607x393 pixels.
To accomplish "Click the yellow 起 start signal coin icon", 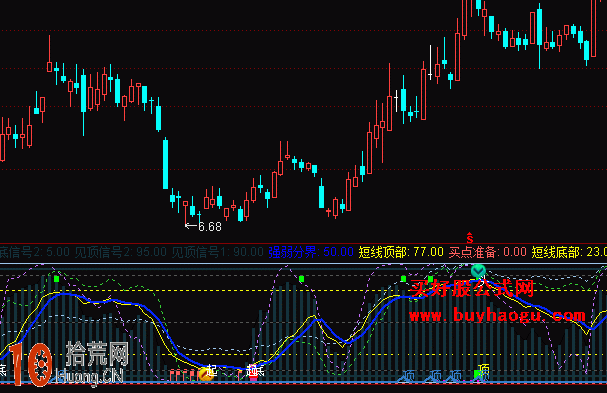I will click(x=206, y=374).
